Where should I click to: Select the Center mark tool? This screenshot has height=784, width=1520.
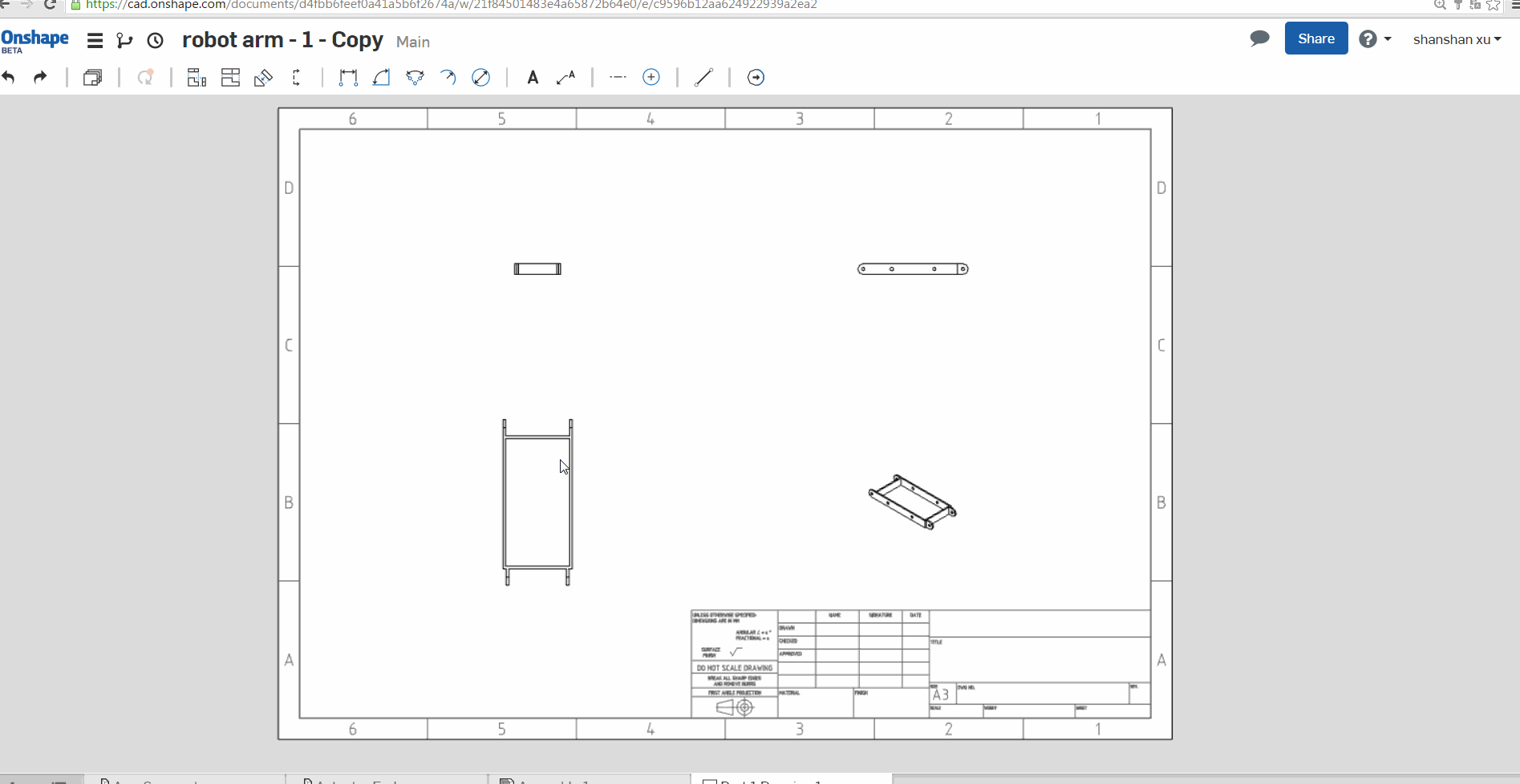click(x=651, y=77)
